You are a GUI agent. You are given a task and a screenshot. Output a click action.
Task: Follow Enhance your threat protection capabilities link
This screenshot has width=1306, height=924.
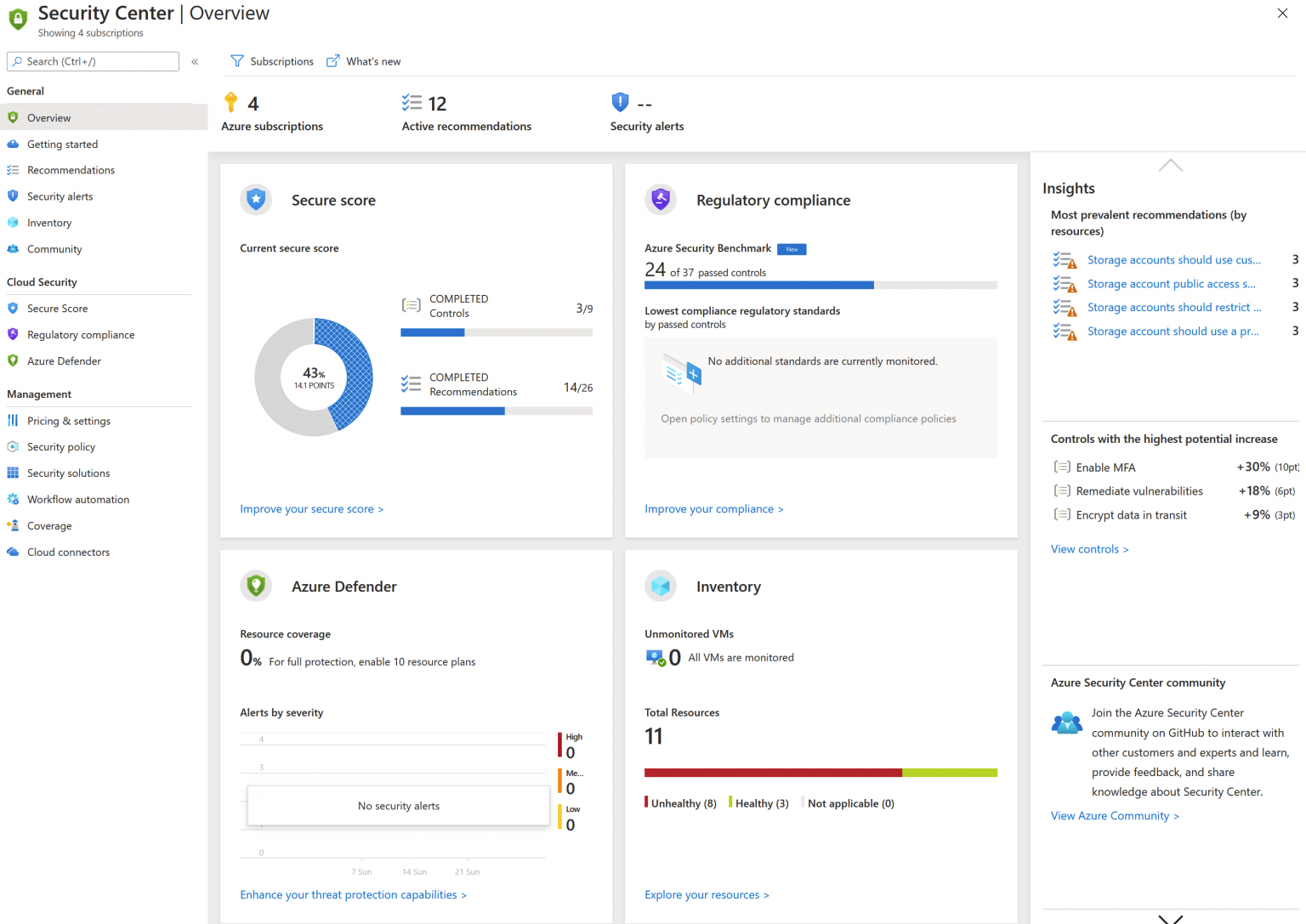353,895
